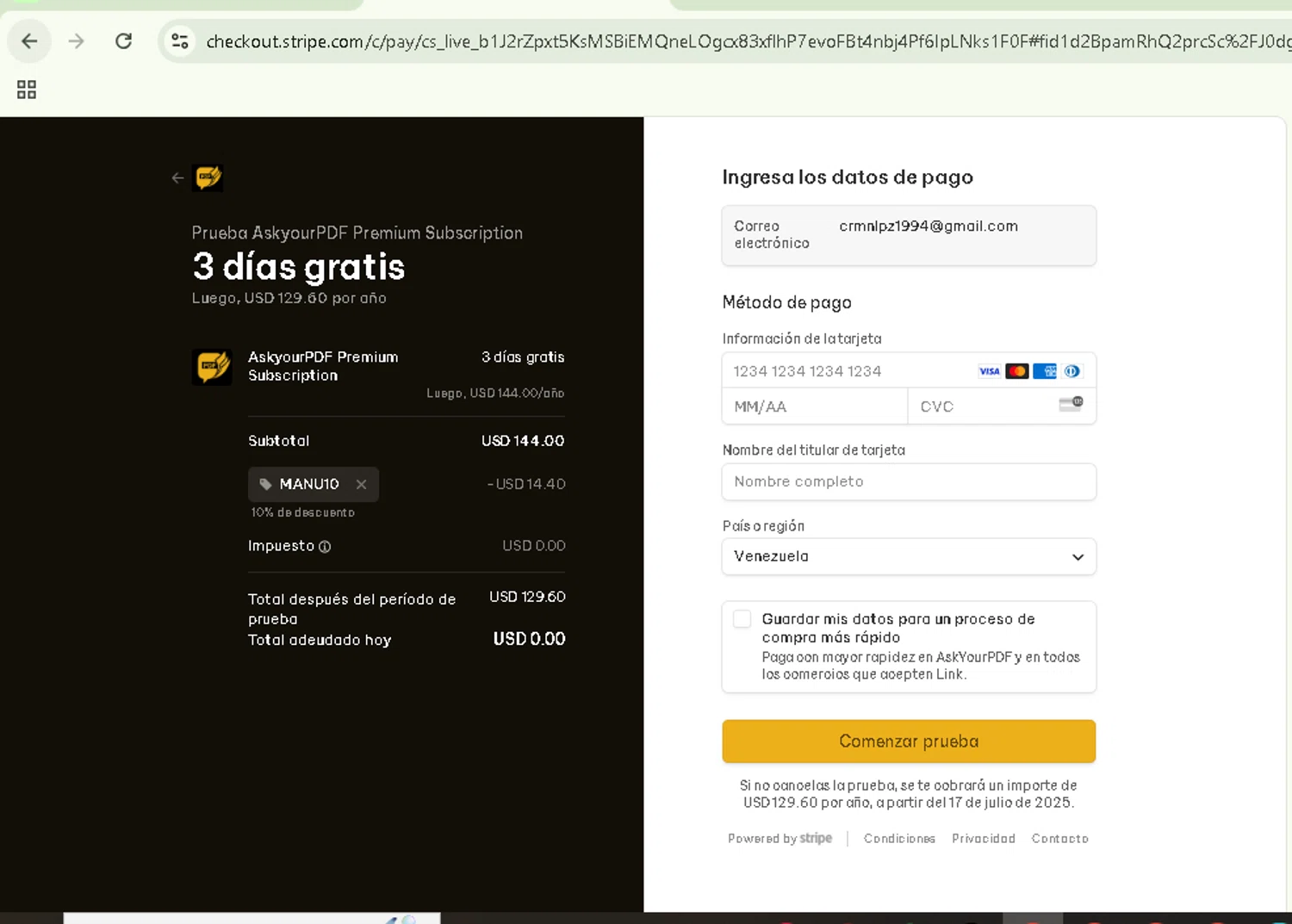Check Guardar mis datos checkbox
Viewport: 1292px width, 924px height.
pos(742,619)
